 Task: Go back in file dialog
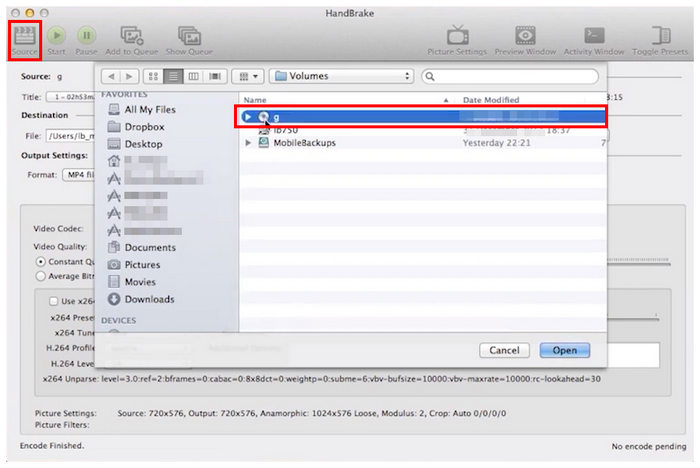click(111, 76)
